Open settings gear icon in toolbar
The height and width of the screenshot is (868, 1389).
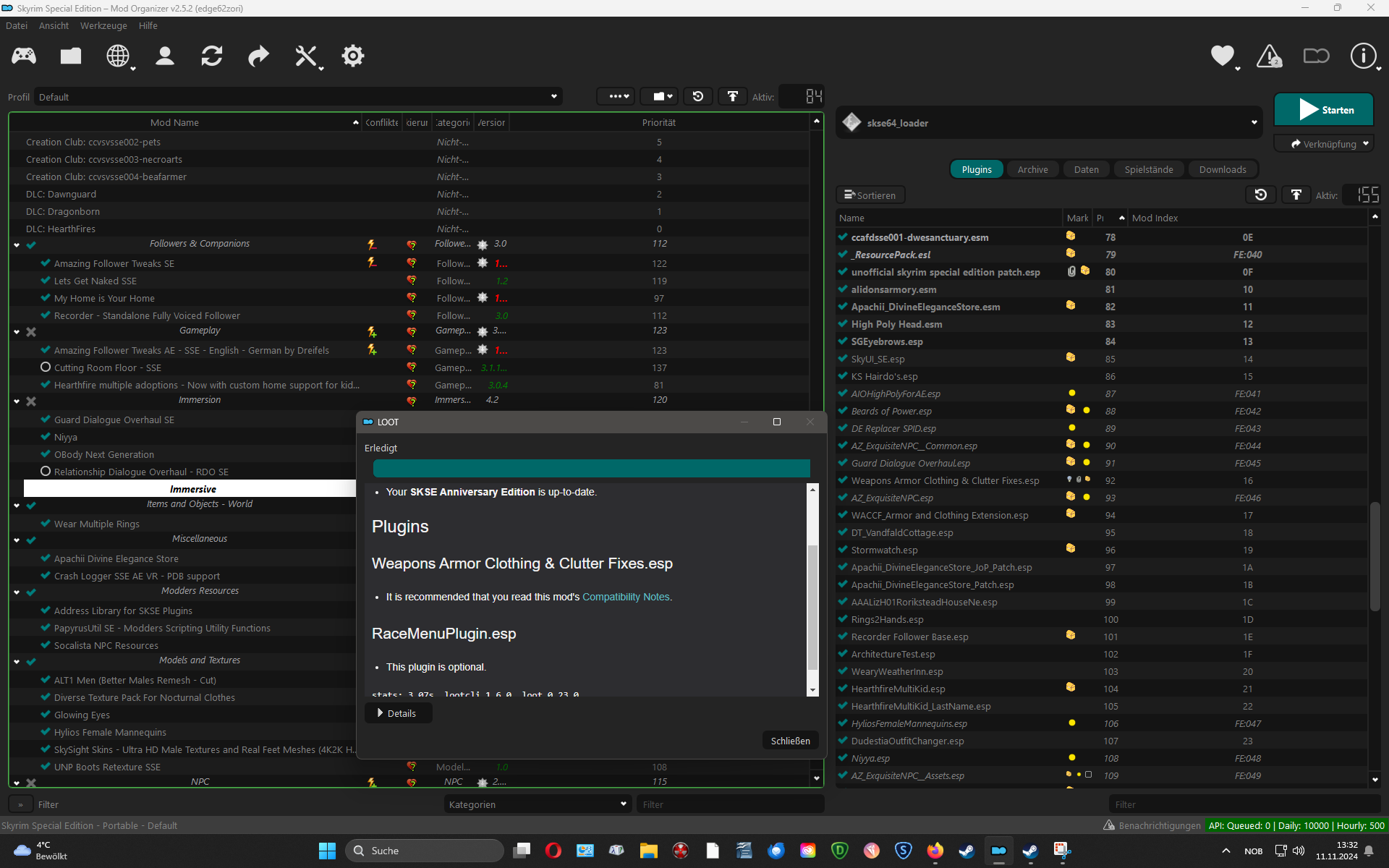click(x=353, y=56)
